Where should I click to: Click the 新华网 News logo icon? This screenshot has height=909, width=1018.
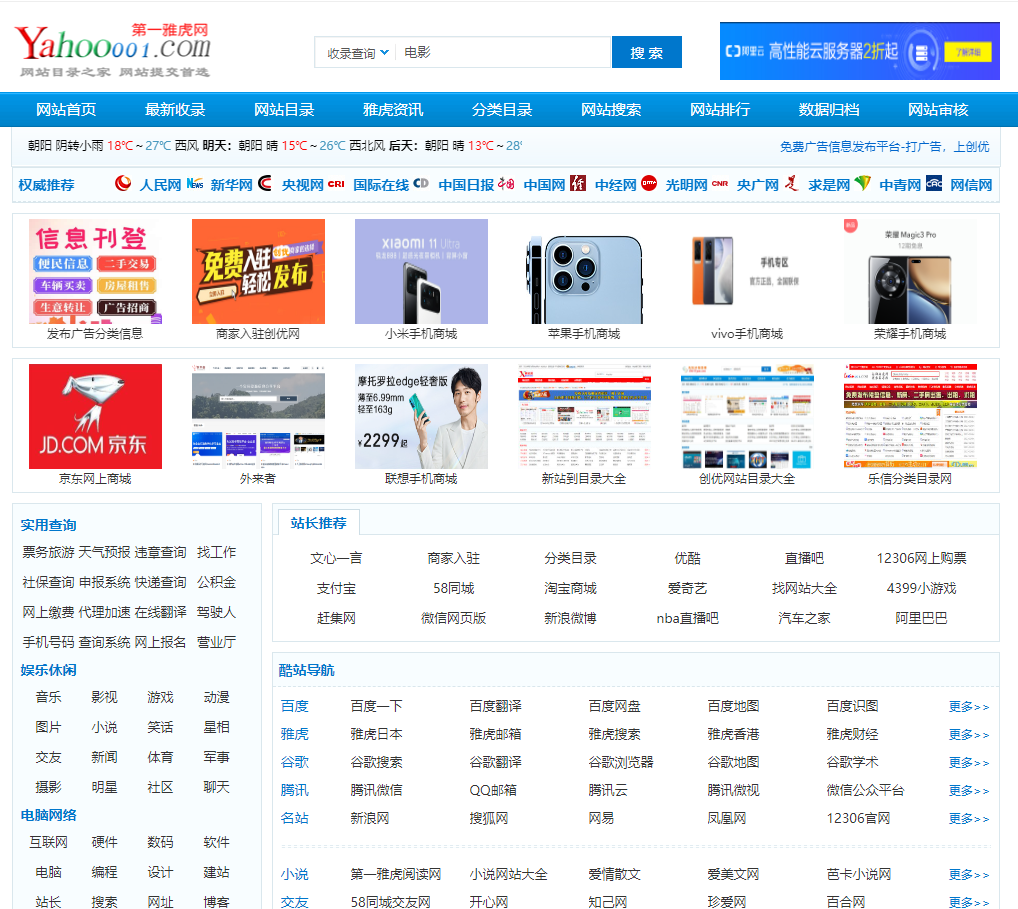click(195, 184)
